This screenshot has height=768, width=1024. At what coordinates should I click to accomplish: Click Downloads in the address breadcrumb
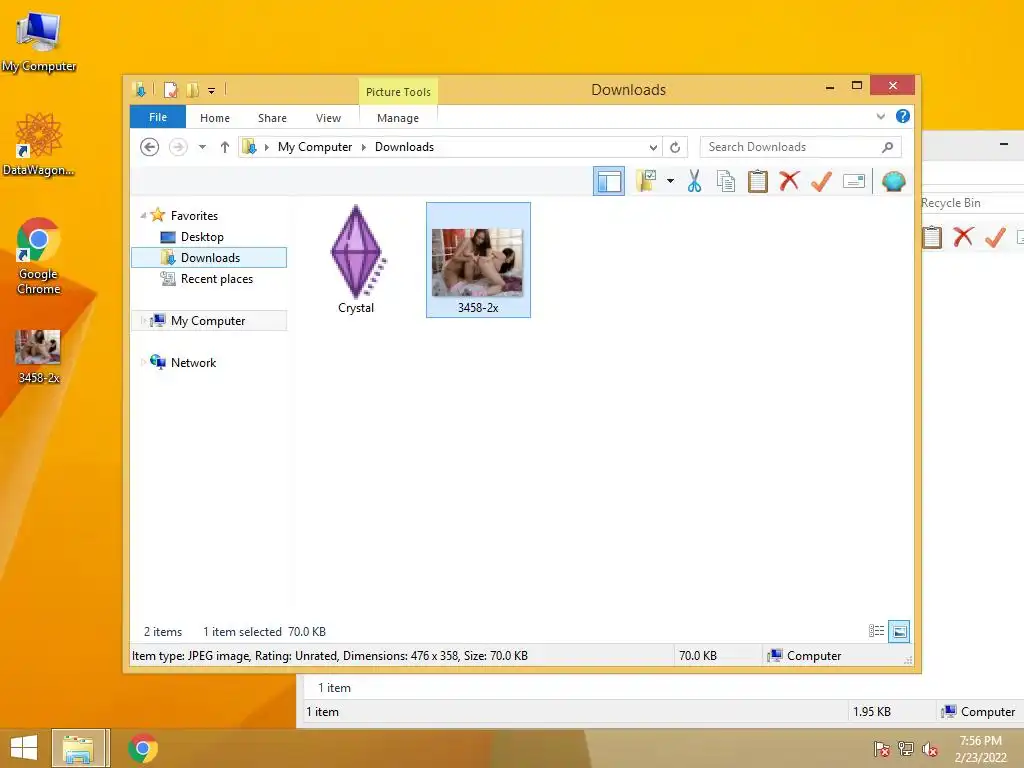click(404, 147)
